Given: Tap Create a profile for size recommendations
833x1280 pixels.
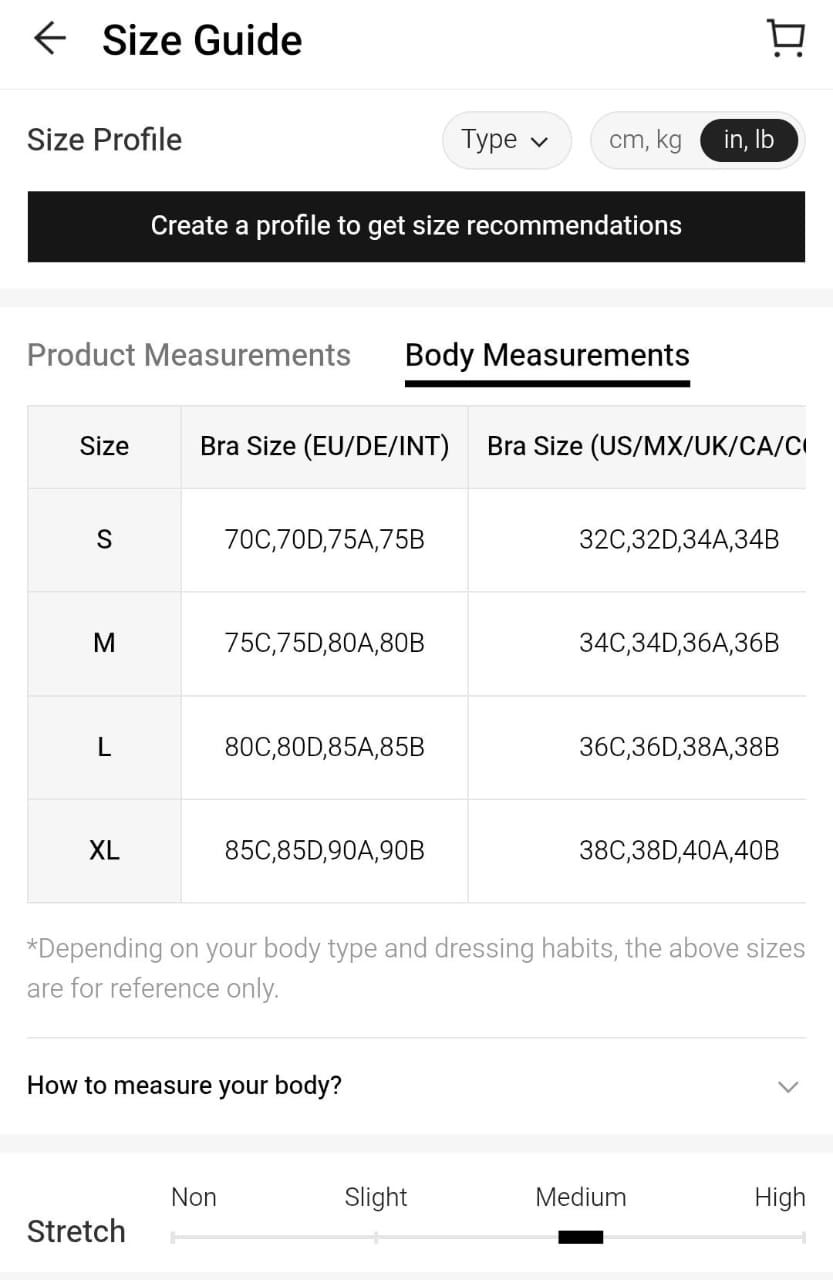Looking at the screenshot, I should pyautogui.click(x=416, y=226).
